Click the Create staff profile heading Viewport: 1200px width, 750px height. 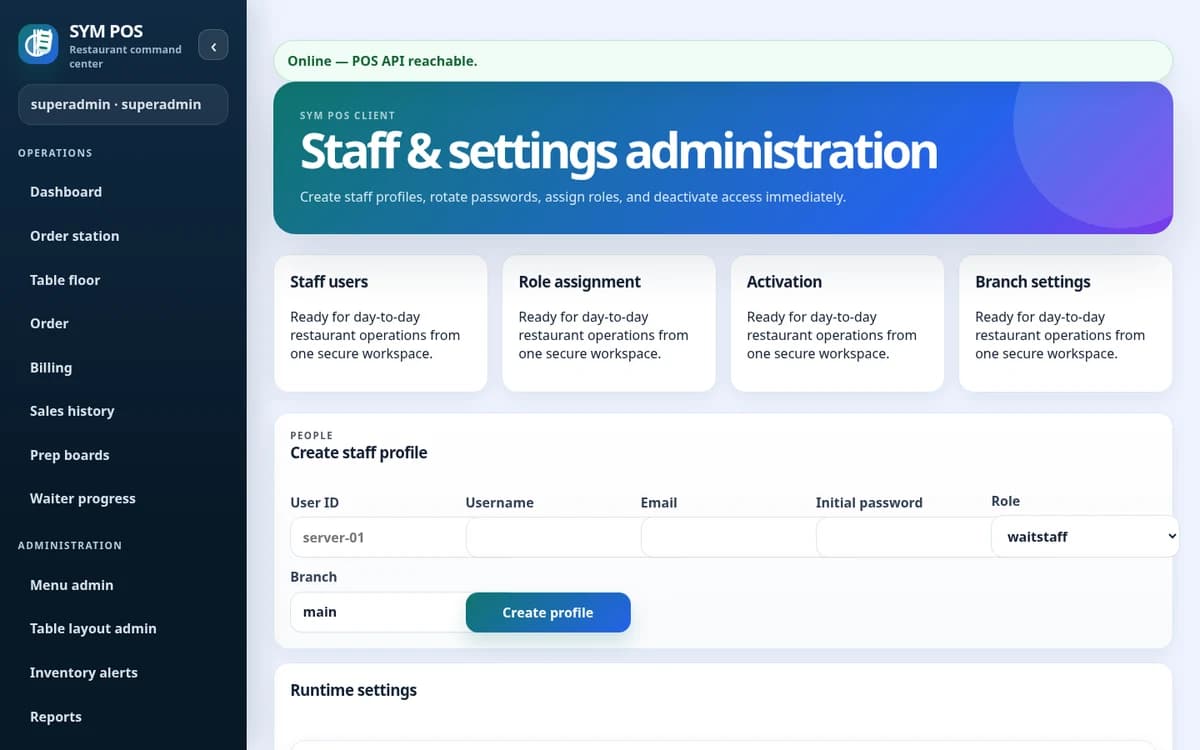pos(359,453)
